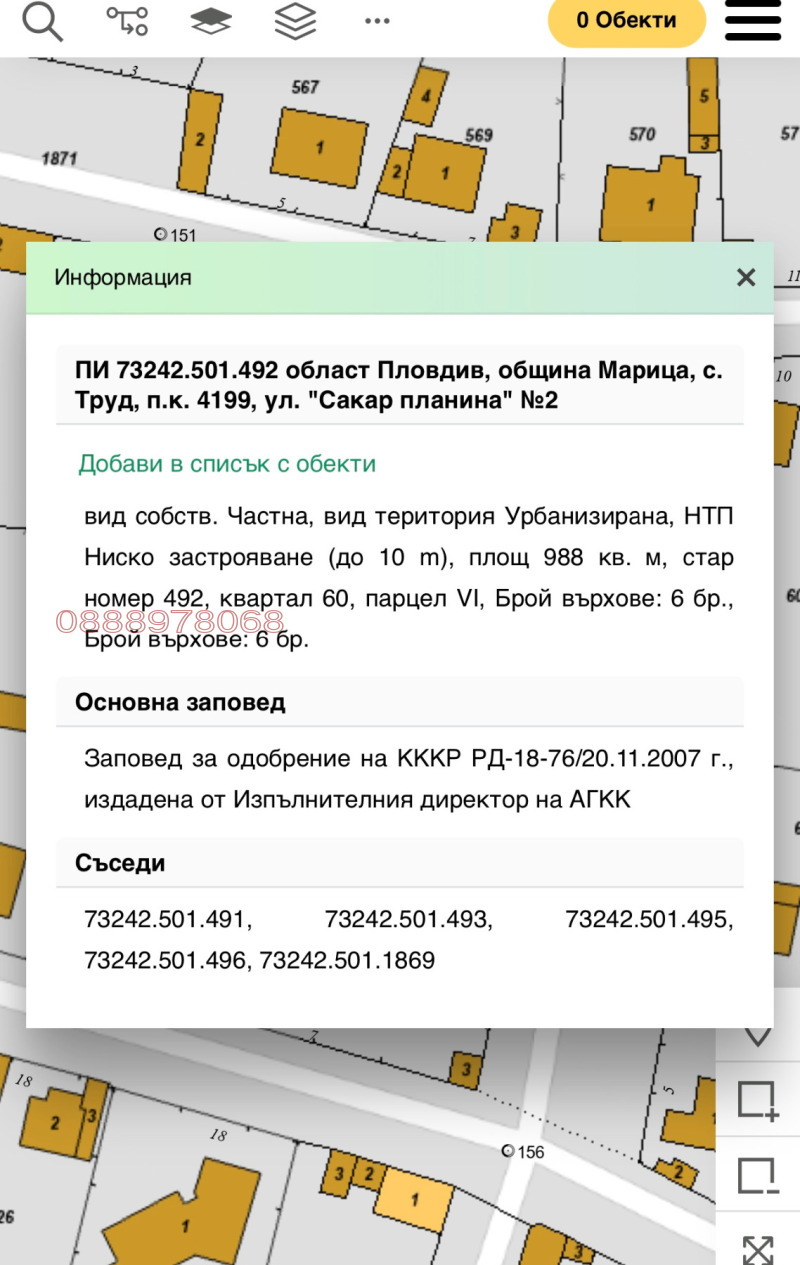The width and height of the screenshot is (800, 1265).
Task: Close the Информация dialog
Action: pyautogui.click(x=746, y=278)
